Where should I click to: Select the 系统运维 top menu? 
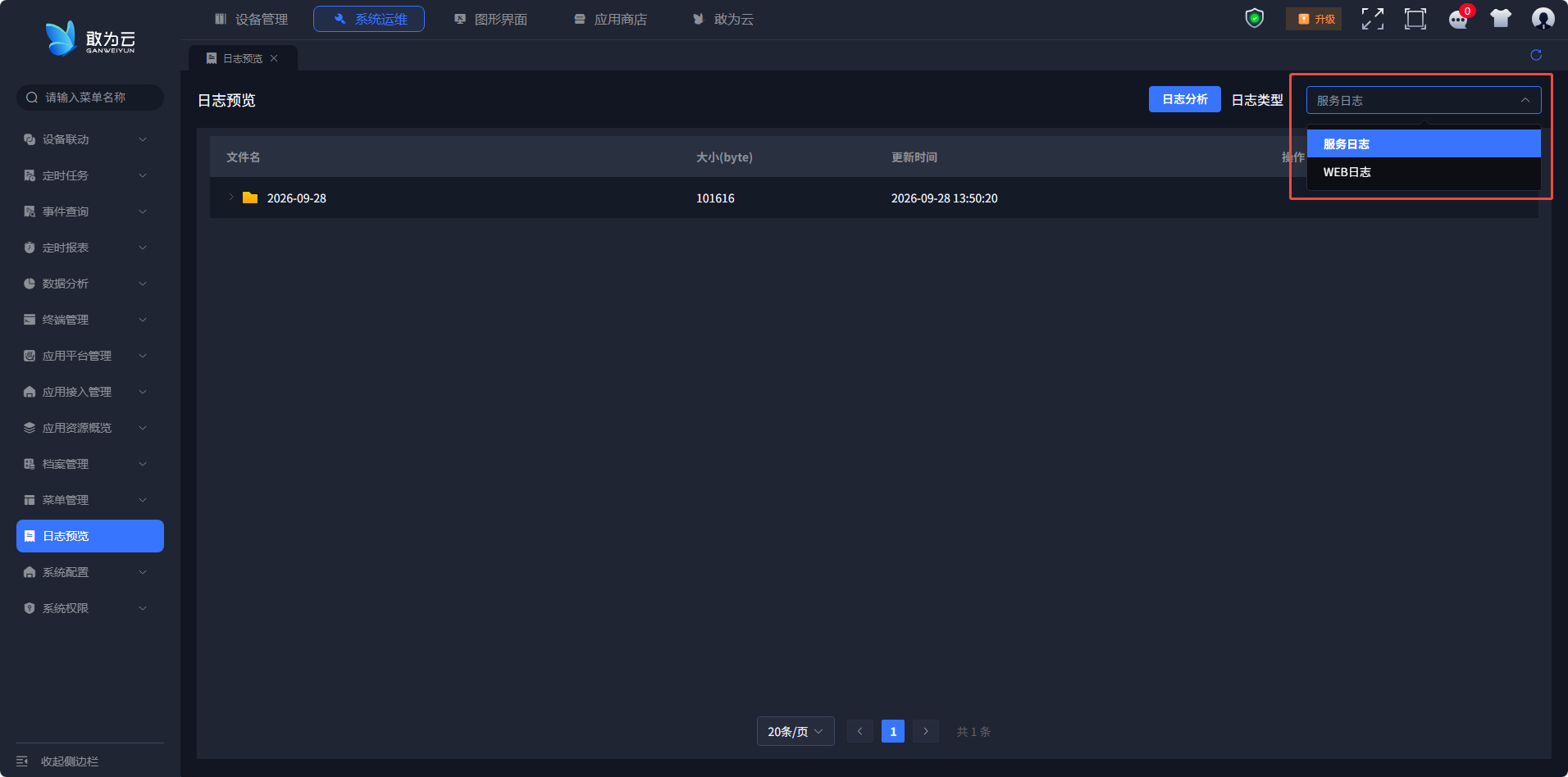tap(369, 19)
